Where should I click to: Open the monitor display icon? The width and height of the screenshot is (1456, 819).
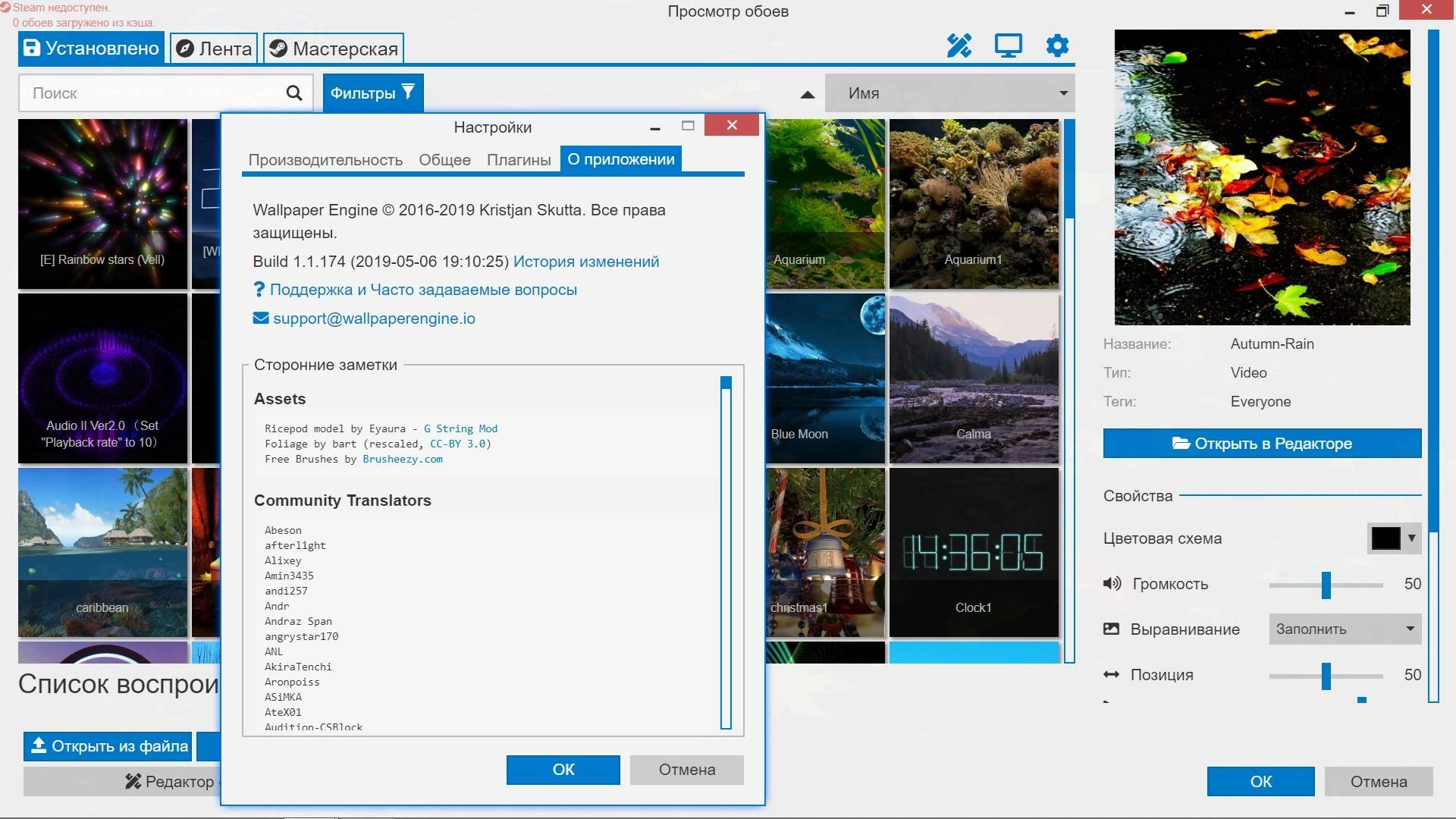pos(1008,46)
